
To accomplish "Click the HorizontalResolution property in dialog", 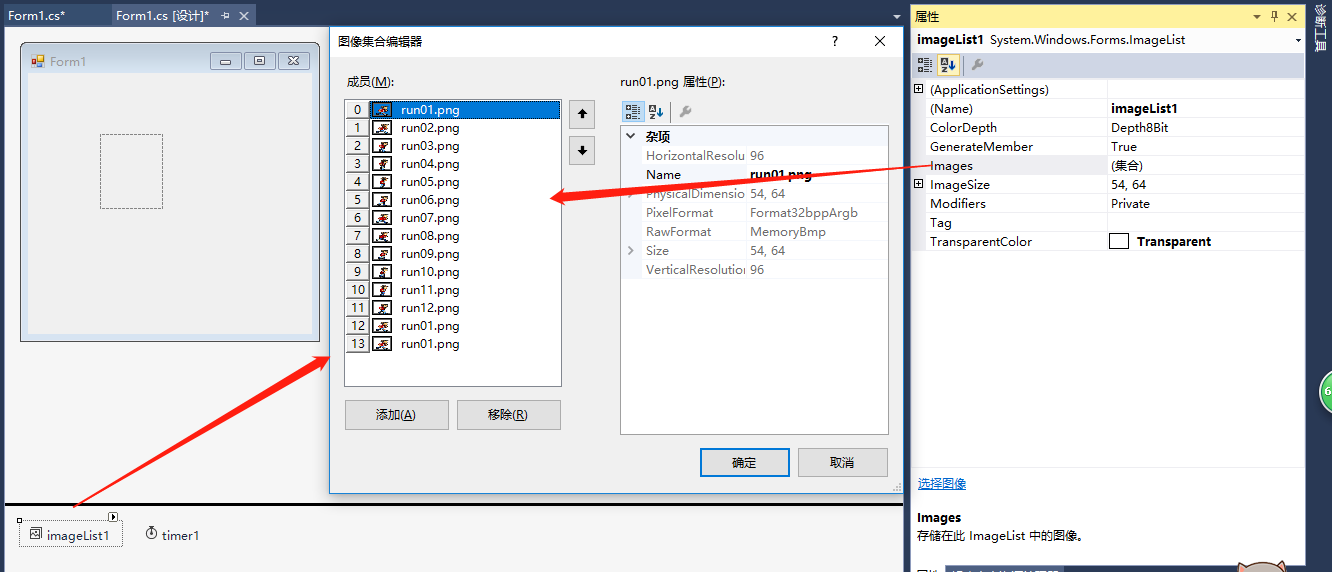I will coord(754,156).
